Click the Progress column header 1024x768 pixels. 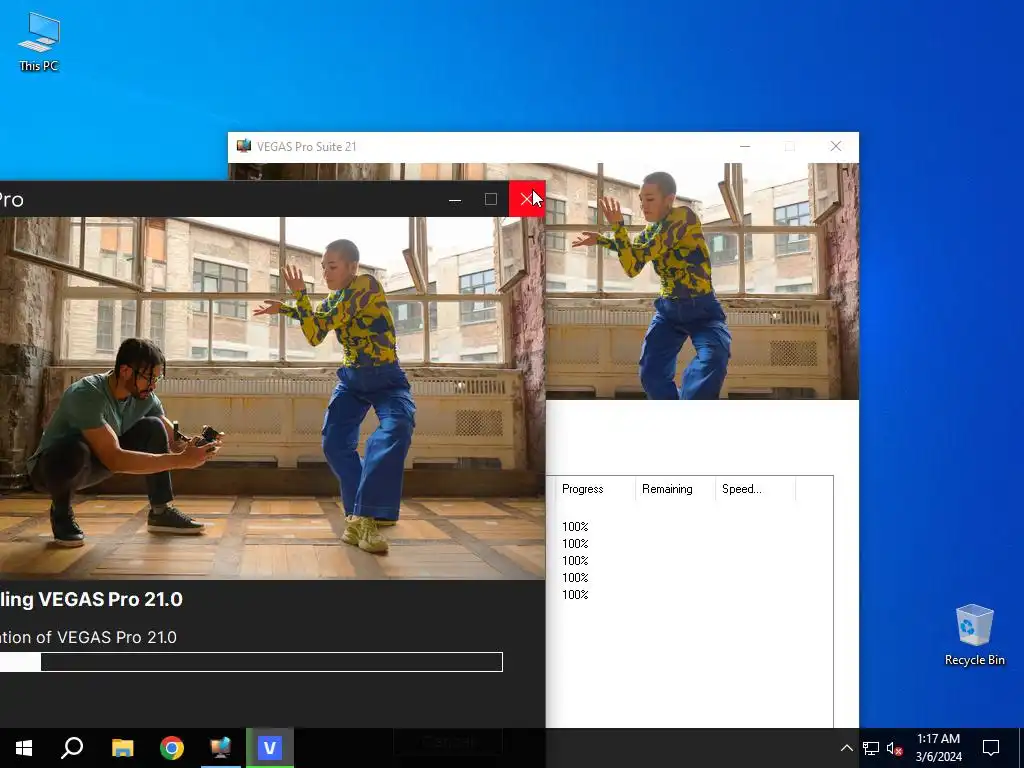point(595,488)
